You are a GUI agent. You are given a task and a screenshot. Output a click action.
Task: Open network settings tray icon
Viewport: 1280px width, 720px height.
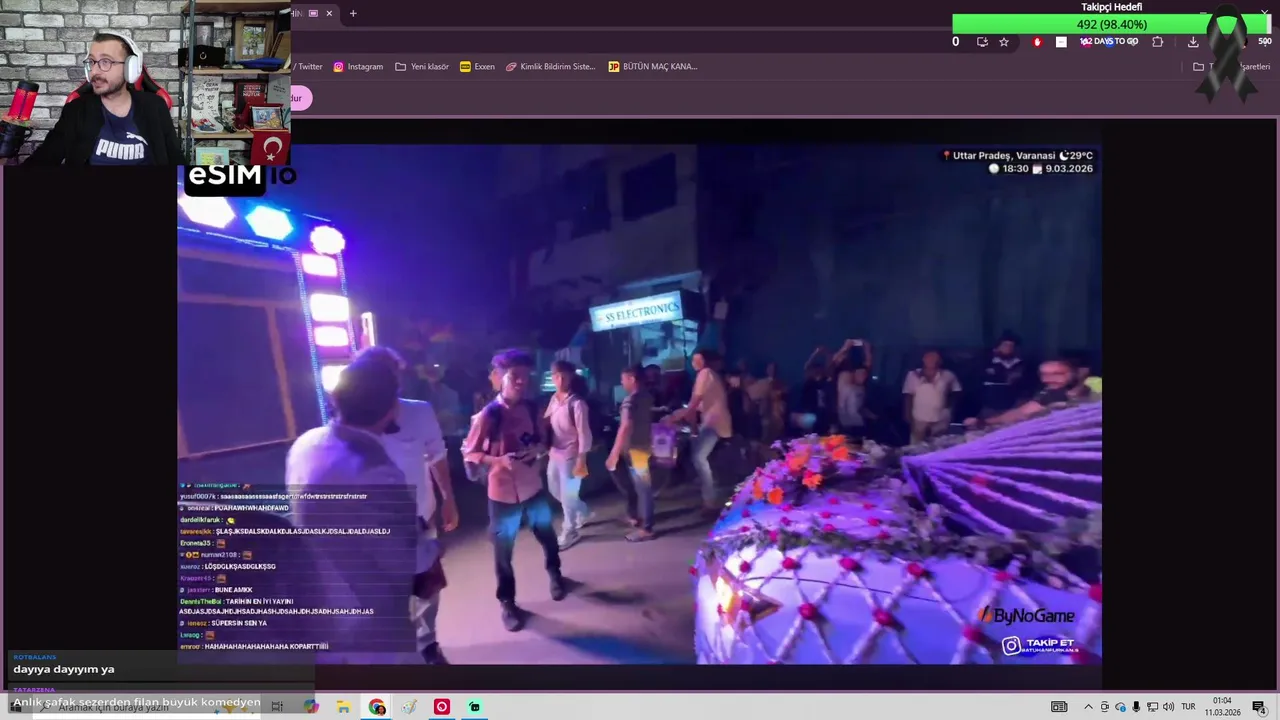click(x=1152, y=707)
